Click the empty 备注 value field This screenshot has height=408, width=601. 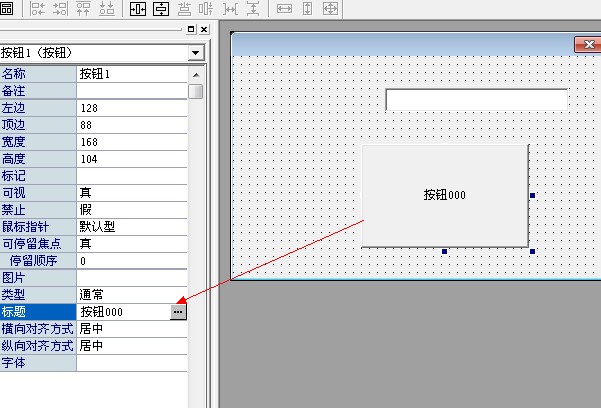[131, 91]
